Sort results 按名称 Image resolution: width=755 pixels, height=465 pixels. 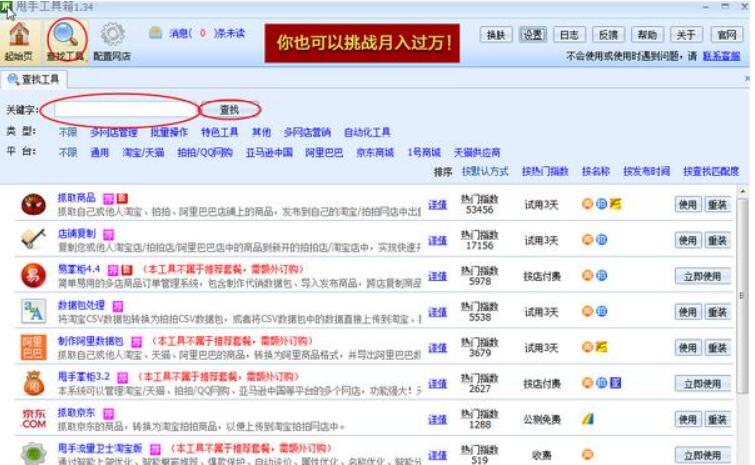click(x=596, y=171)
